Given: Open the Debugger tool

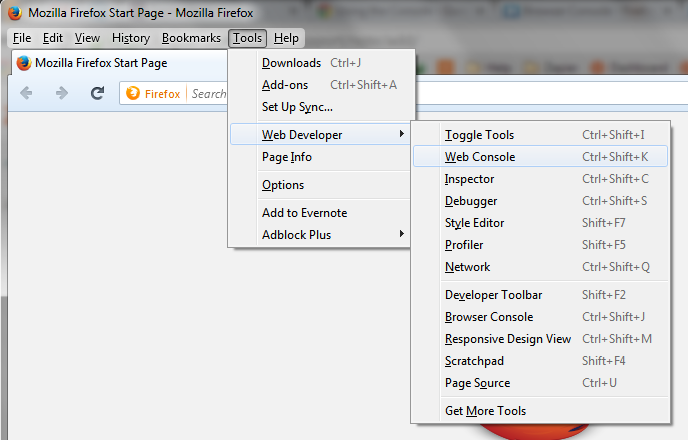Looking at the screenshot, I should [541, 200].
